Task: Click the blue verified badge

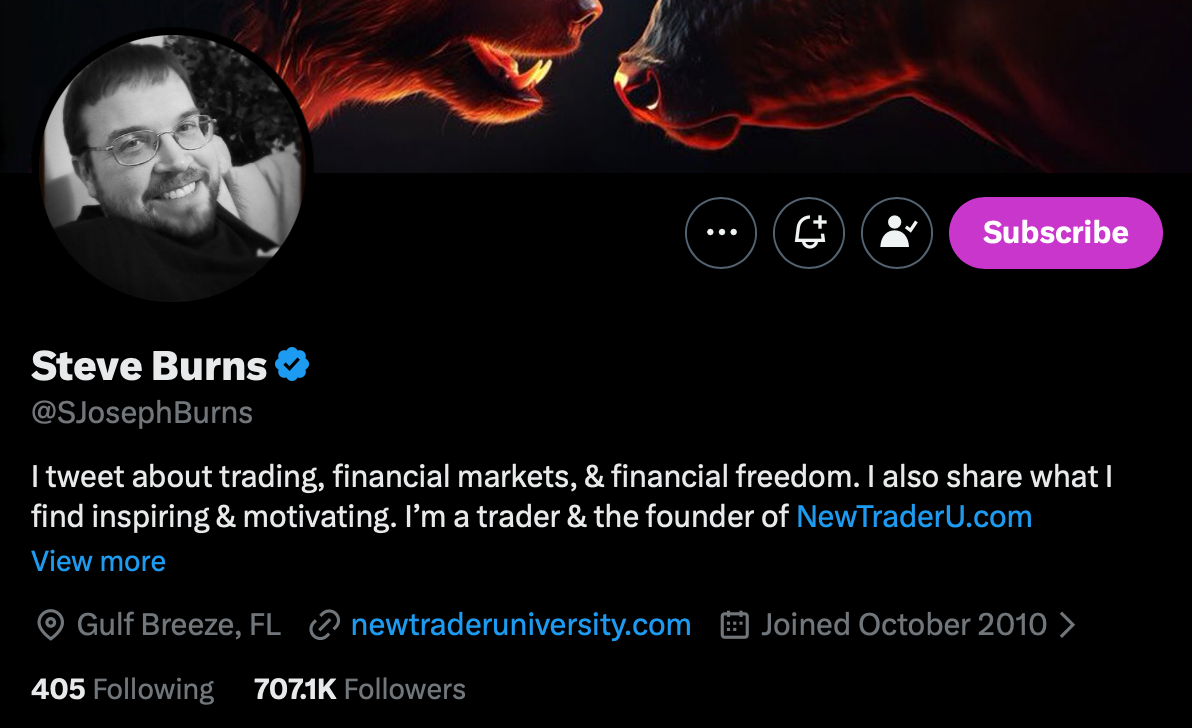Action: click(292, 366)
